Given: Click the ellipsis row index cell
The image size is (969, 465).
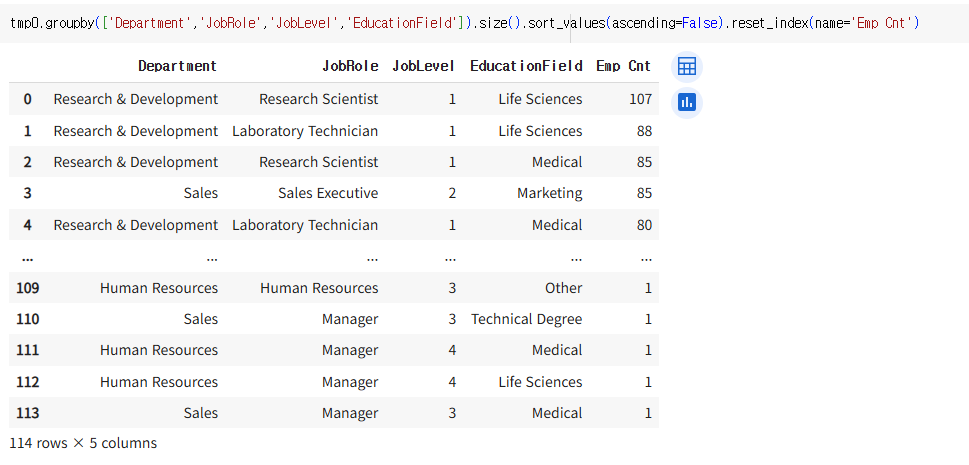Looking at the screenshot, I should (x=27, y=256).
